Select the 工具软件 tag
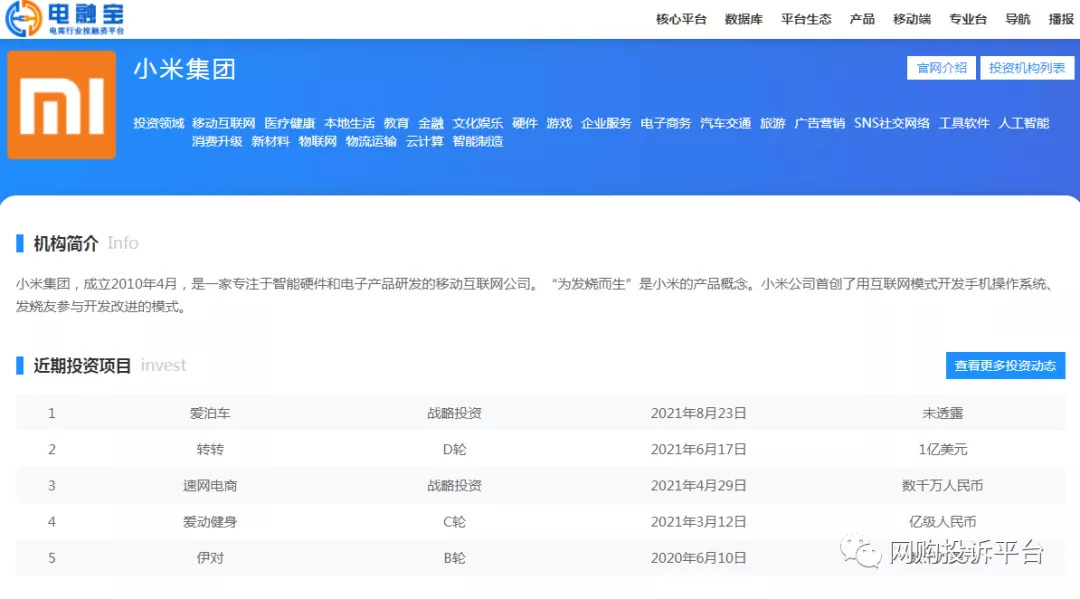The width and height of the screenshot is (1080, 599). pyautogui.click(x=964, y=123)
